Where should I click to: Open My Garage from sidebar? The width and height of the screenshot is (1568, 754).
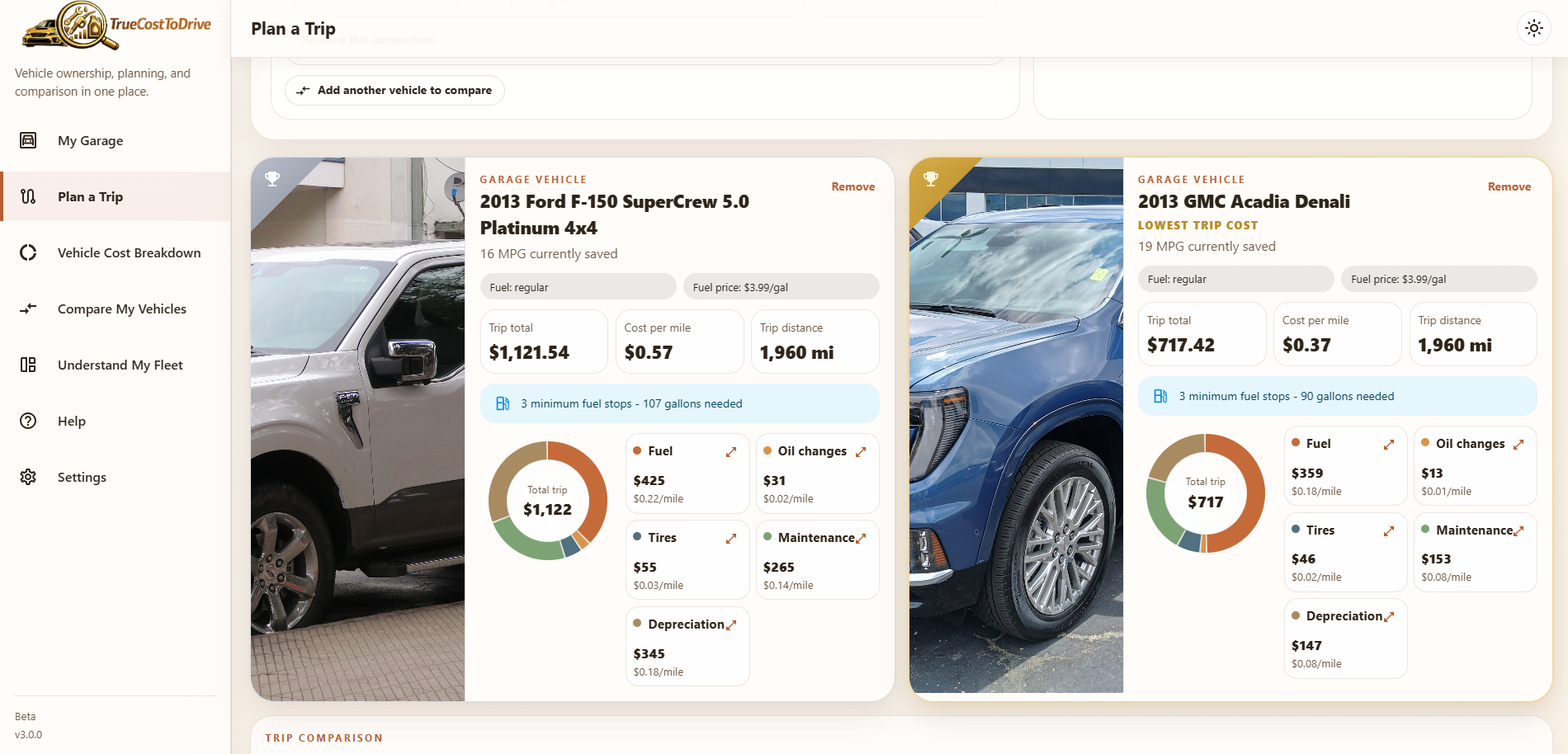[116, 140]
